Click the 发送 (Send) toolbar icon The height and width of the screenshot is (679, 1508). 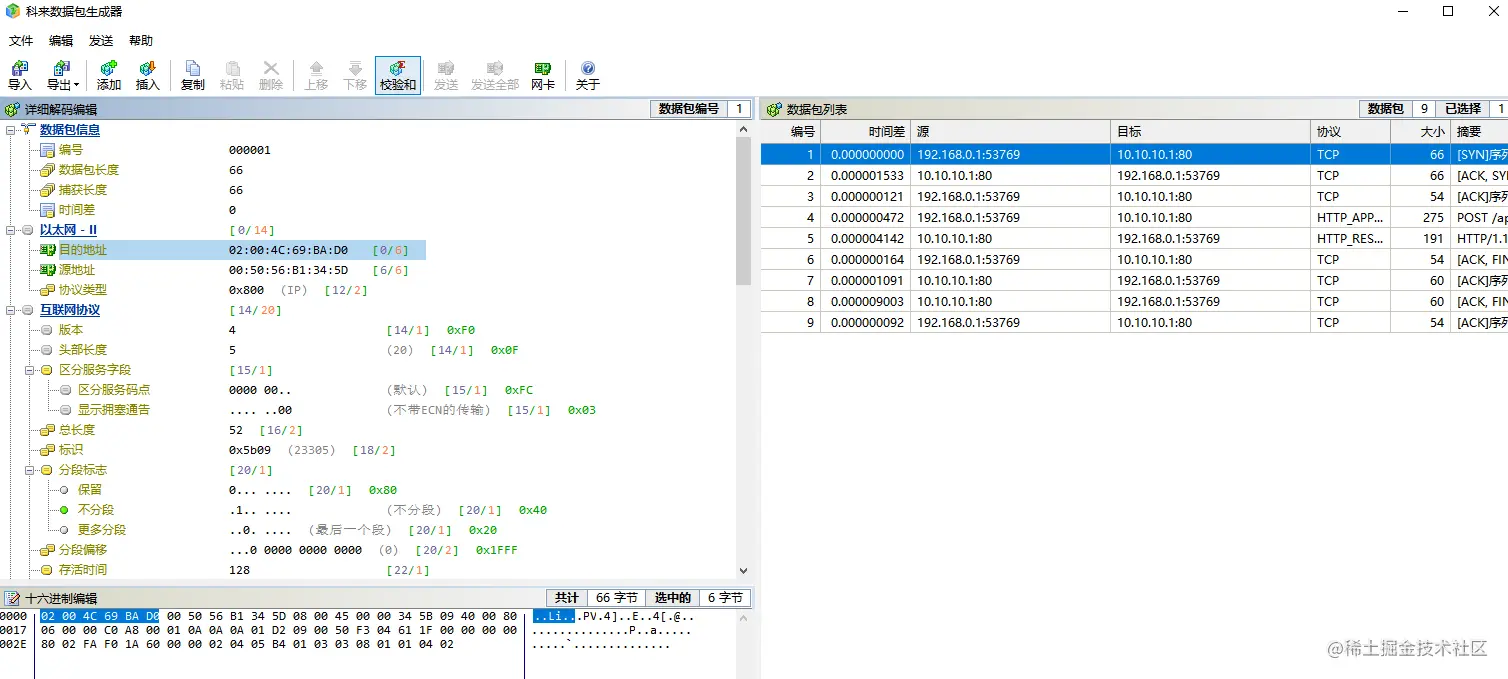pos(446,69)
